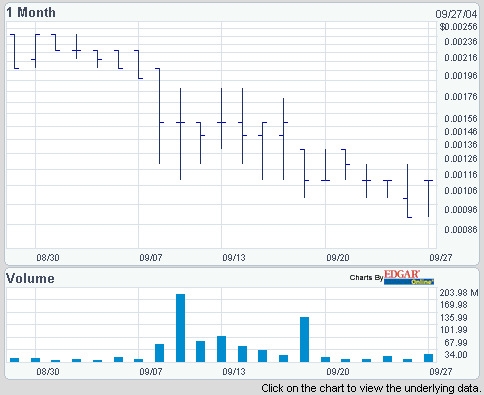This screenshot has height=395, width=484.
Task: Click the 08/30 date under the price chart
Action: pos(48,258)
